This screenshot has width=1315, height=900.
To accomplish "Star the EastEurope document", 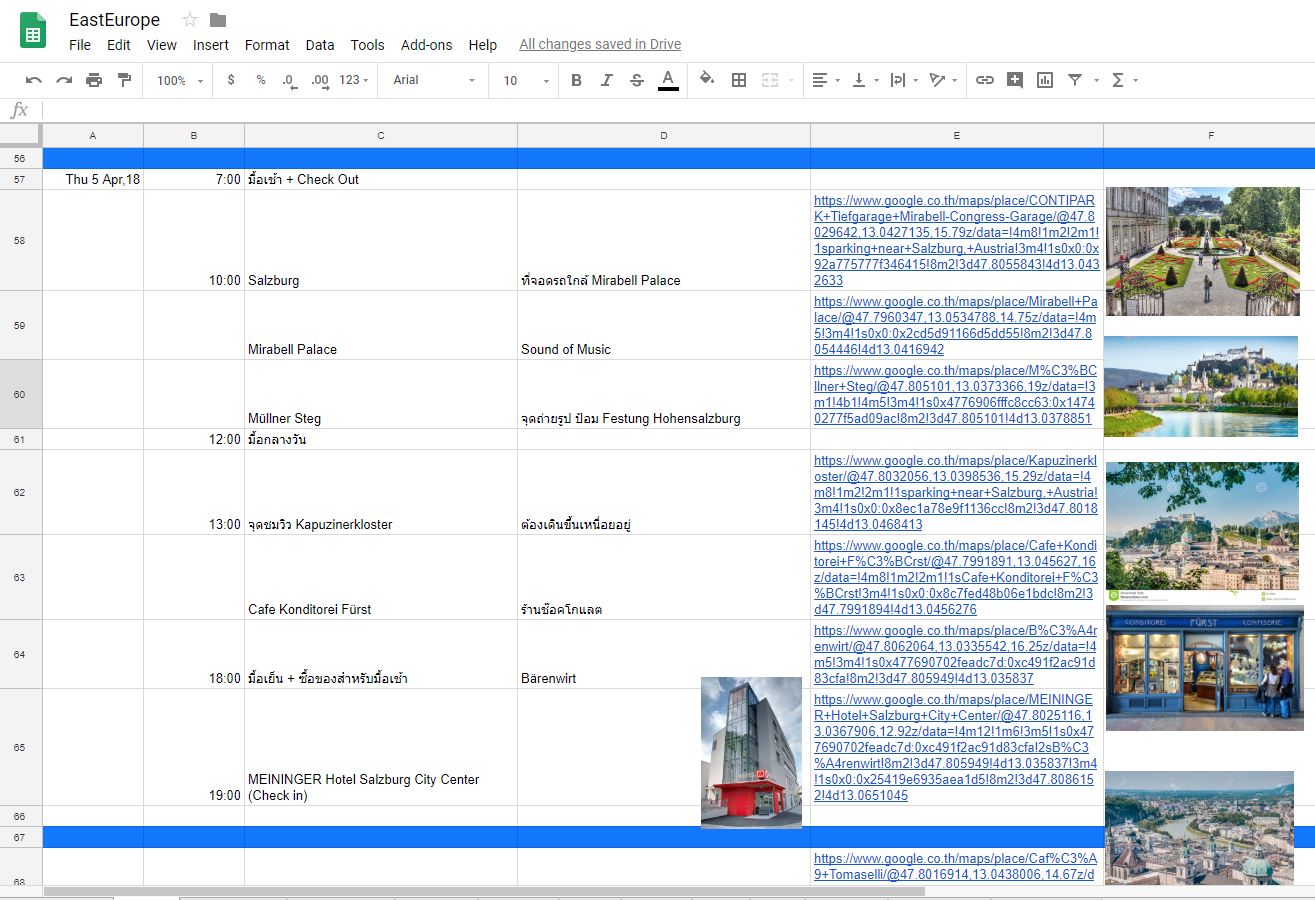I will 190,20.
